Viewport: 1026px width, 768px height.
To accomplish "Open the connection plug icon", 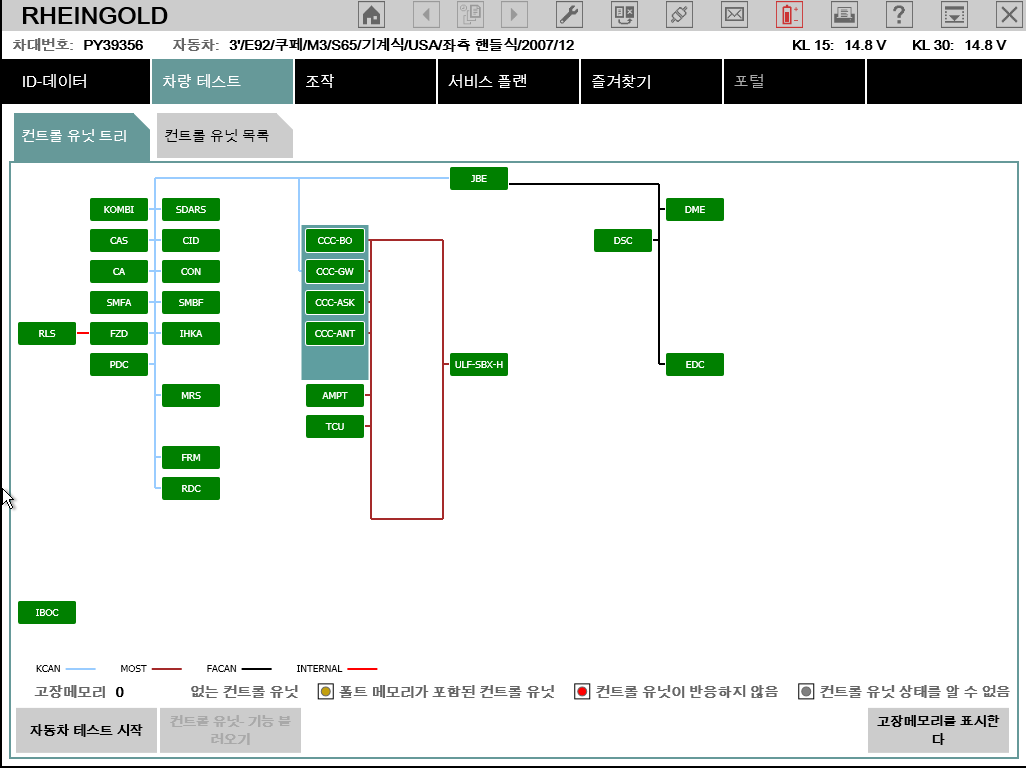I will click(679, 14).
